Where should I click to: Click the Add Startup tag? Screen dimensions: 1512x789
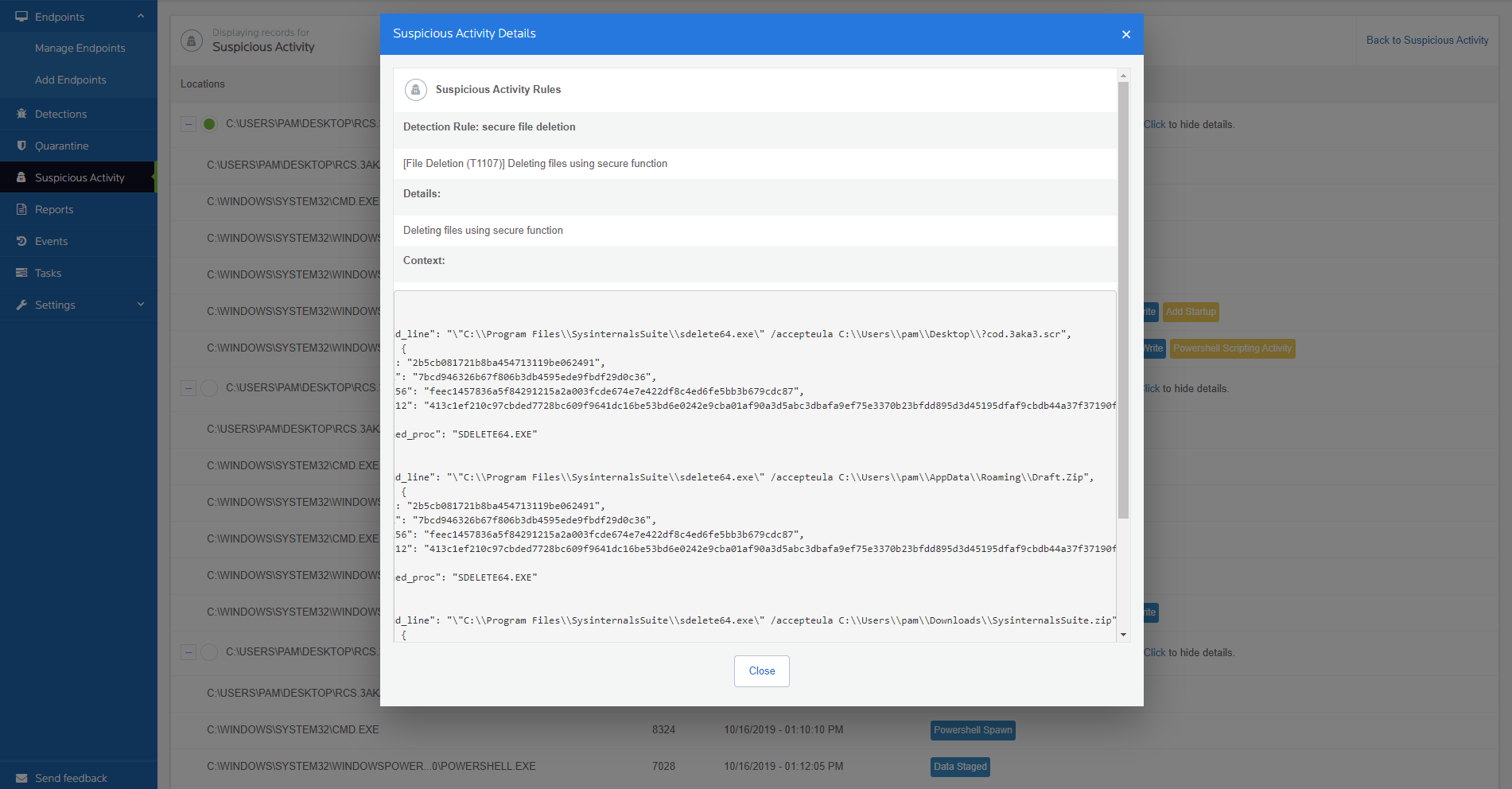1191,312
